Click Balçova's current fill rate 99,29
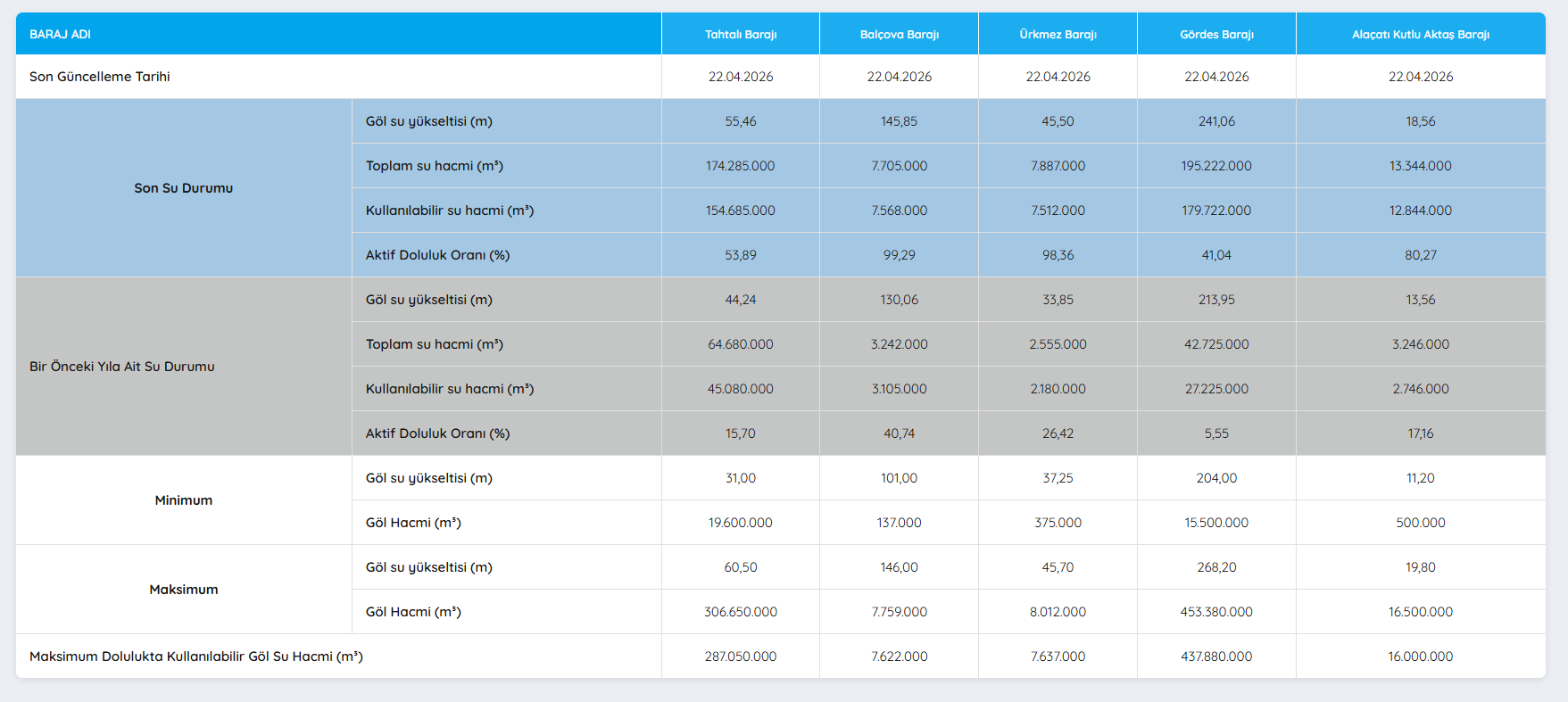Screen dimensions: 1568x702 pyautogui.click(x=899, y=255)
